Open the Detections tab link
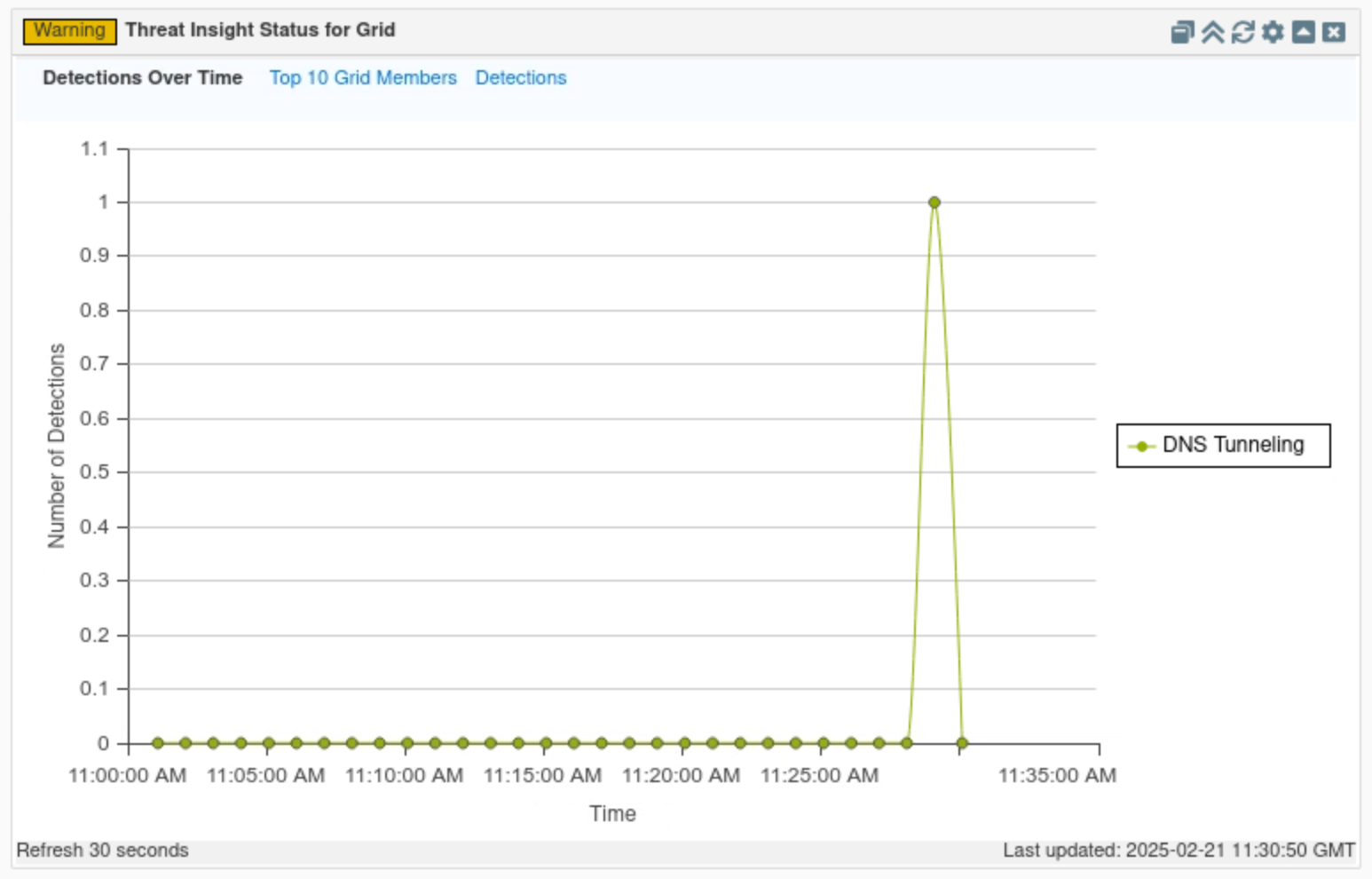1372x879 pixels. click(520, 78)
